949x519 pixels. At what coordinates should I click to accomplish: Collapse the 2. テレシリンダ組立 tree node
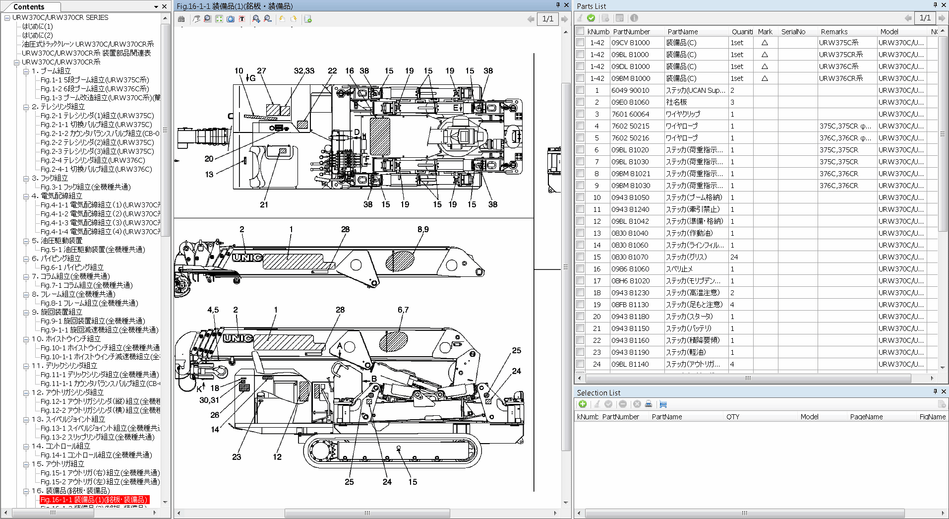coord(26,106)
